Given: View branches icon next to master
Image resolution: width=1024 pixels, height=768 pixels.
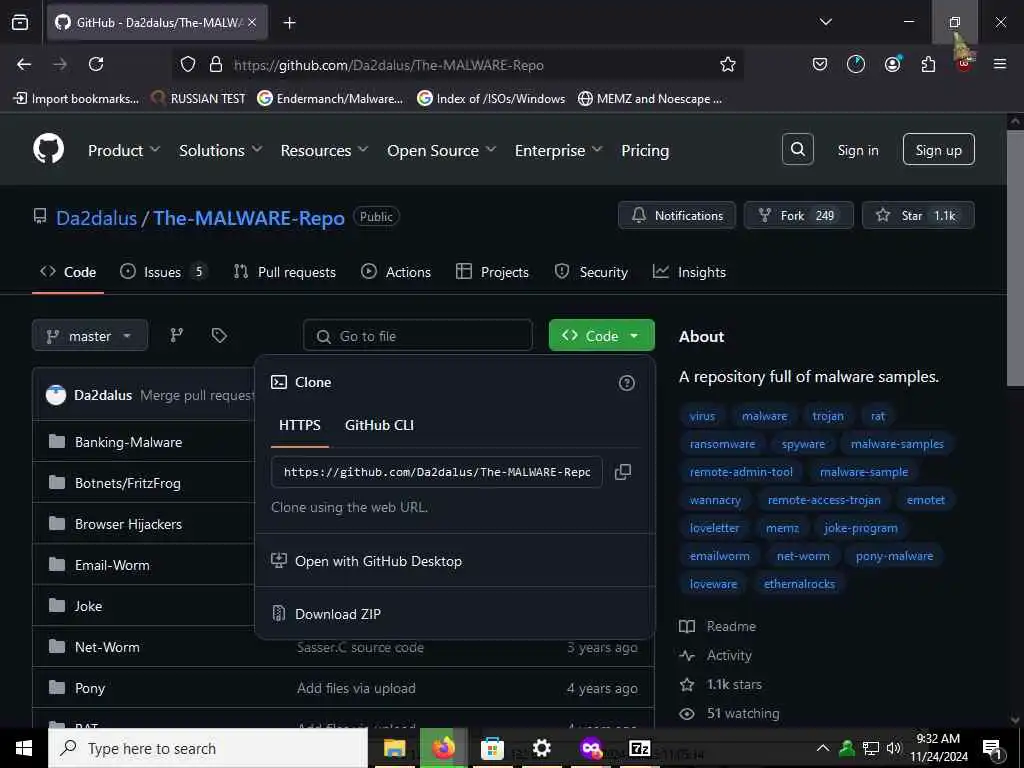Looking at the screenshot, I should [x=176, y=336].
